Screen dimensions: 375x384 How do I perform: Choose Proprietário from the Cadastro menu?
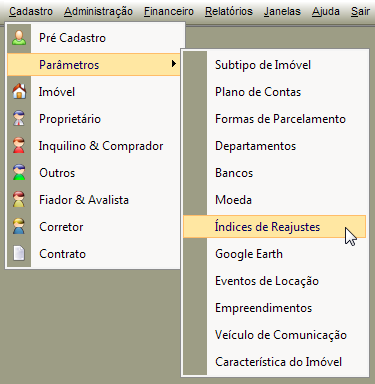95,119
